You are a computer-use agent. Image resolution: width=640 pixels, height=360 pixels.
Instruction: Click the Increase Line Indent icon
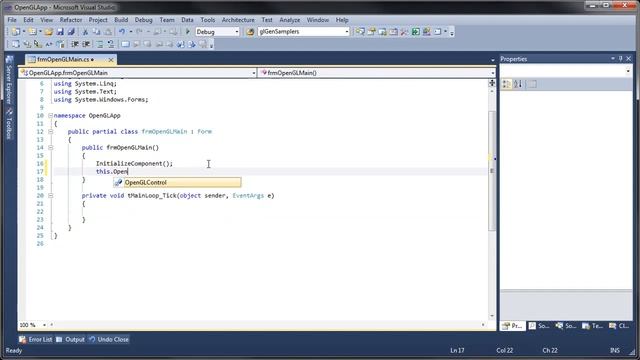[86, 44]
